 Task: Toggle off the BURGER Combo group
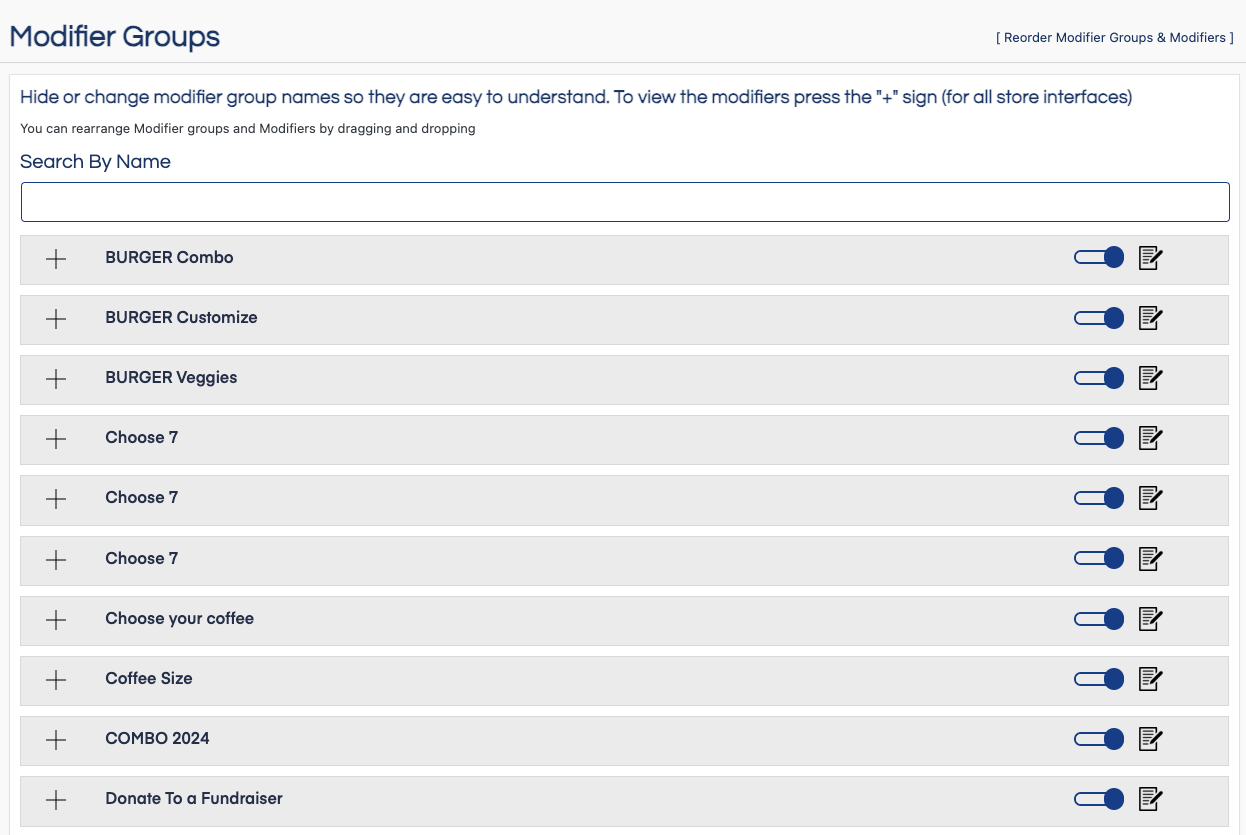(1098, 258)
